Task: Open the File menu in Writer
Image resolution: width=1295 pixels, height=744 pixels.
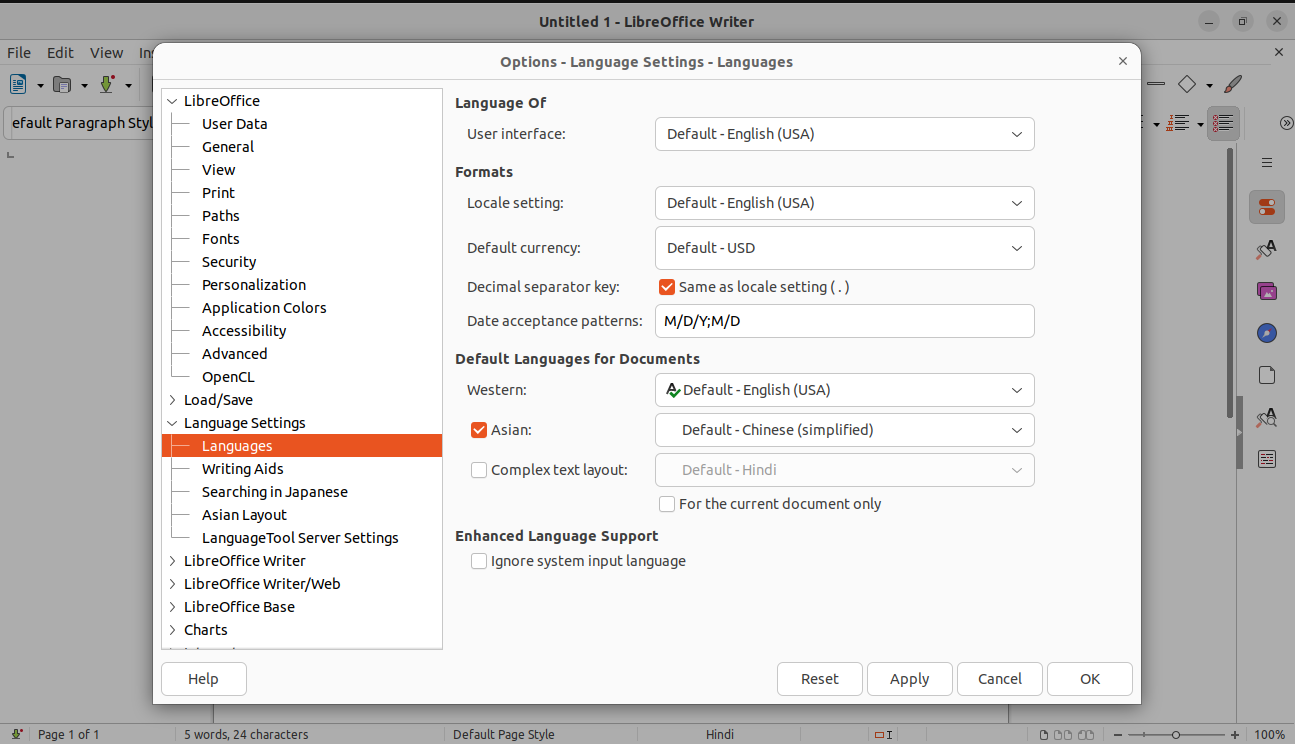Action: point(19,53)
